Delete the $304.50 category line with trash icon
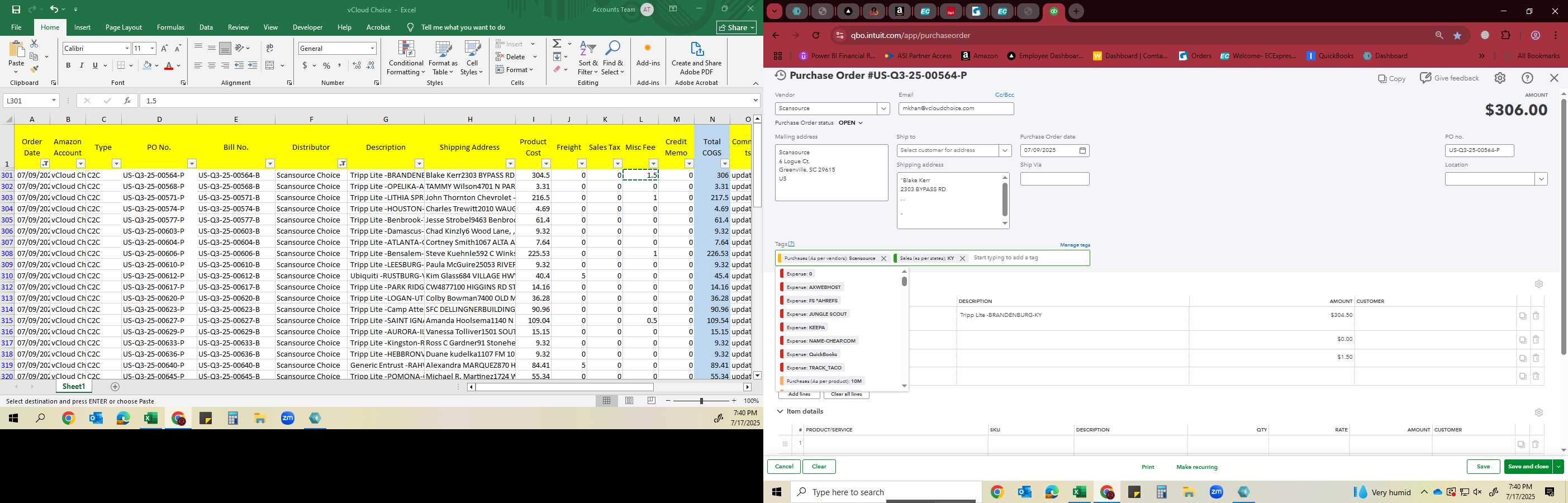Screen dimensions: 1568x503 pos(1536,315)
